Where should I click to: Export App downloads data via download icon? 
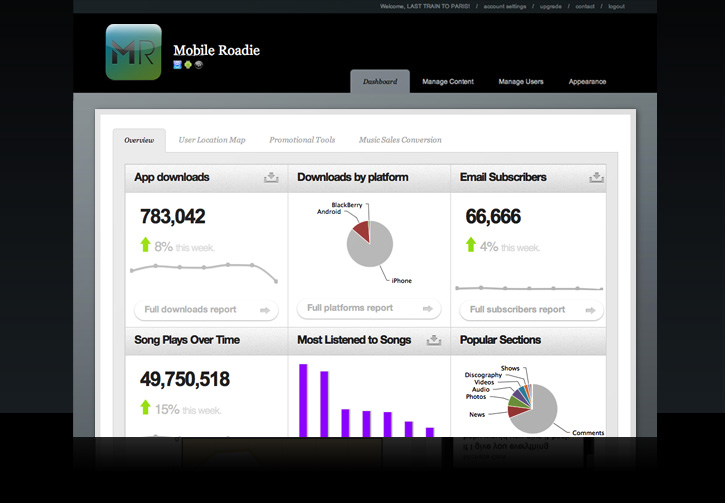[271, 178]
